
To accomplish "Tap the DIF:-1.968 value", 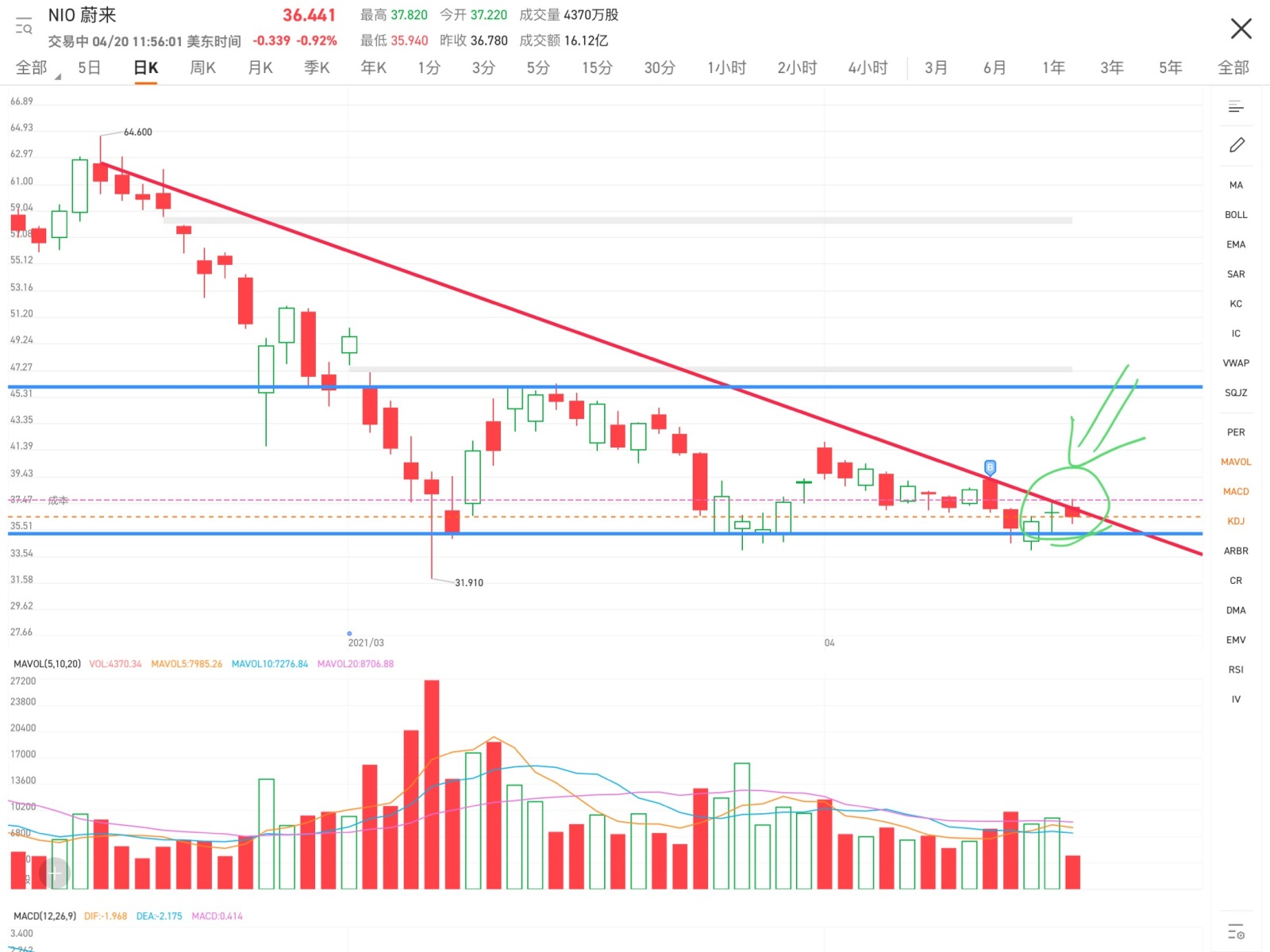I will (106, 916).
